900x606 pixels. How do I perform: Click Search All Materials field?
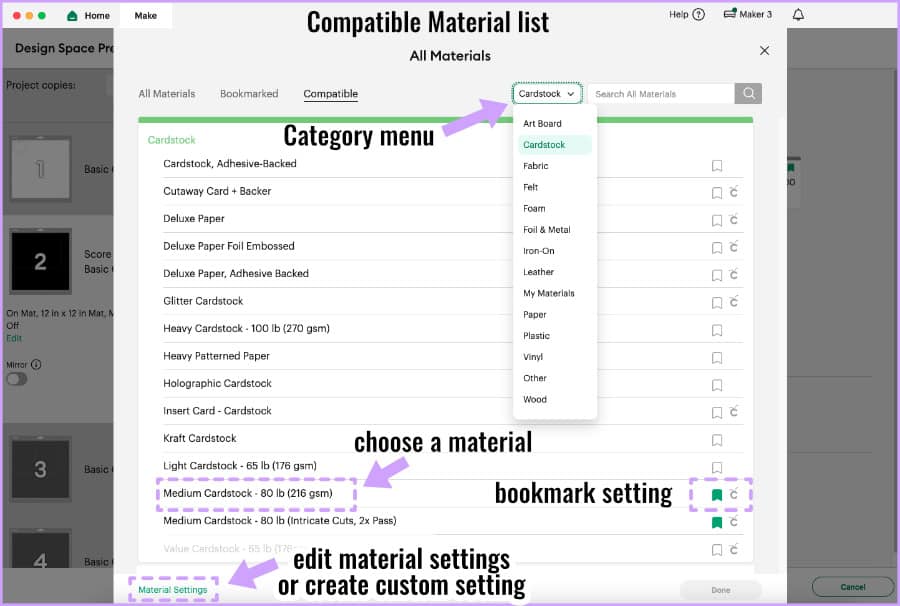(661, 94)
